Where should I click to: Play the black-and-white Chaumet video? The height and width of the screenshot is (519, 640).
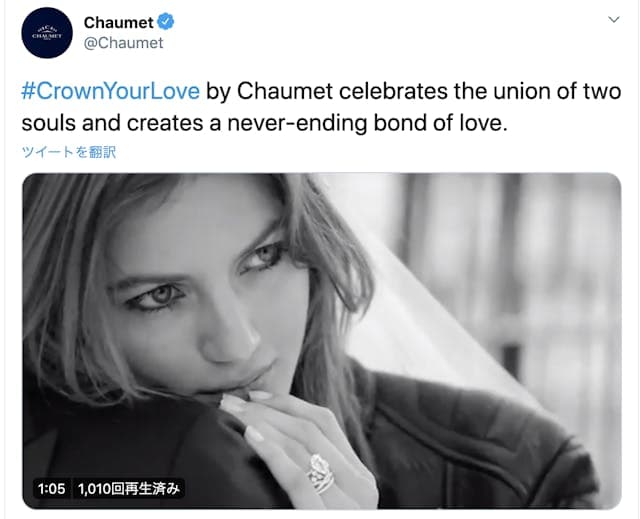tap(321, 340)
